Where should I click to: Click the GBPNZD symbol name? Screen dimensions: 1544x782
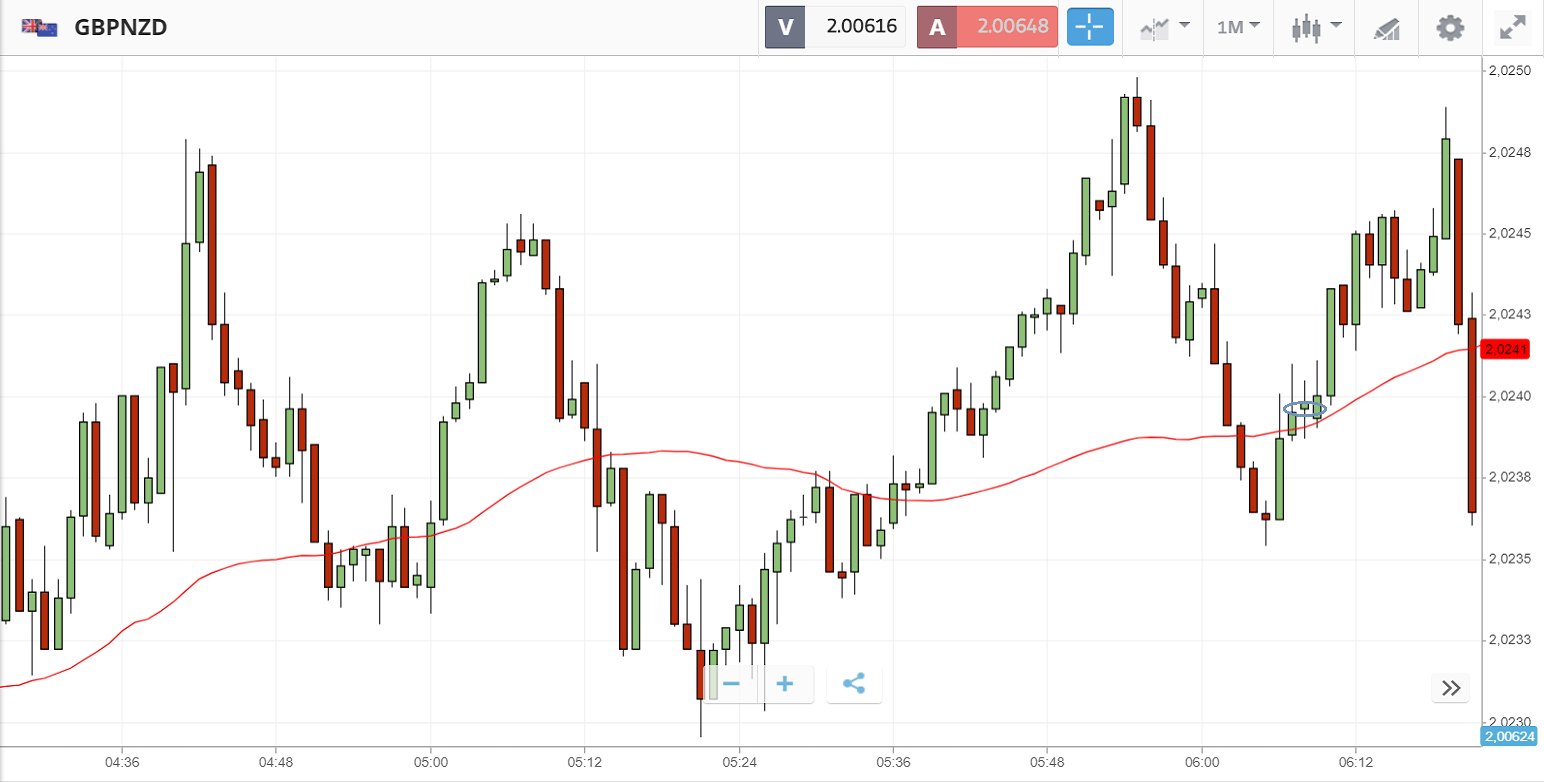coord(120,27)
